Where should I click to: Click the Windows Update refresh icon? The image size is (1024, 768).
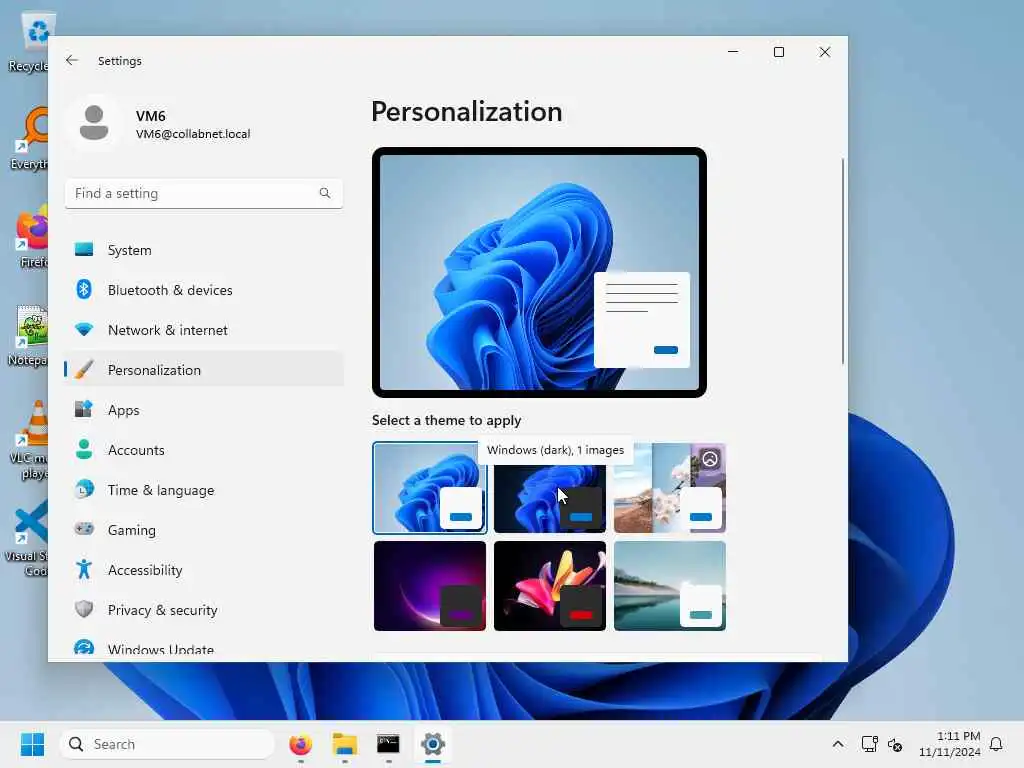84,648
